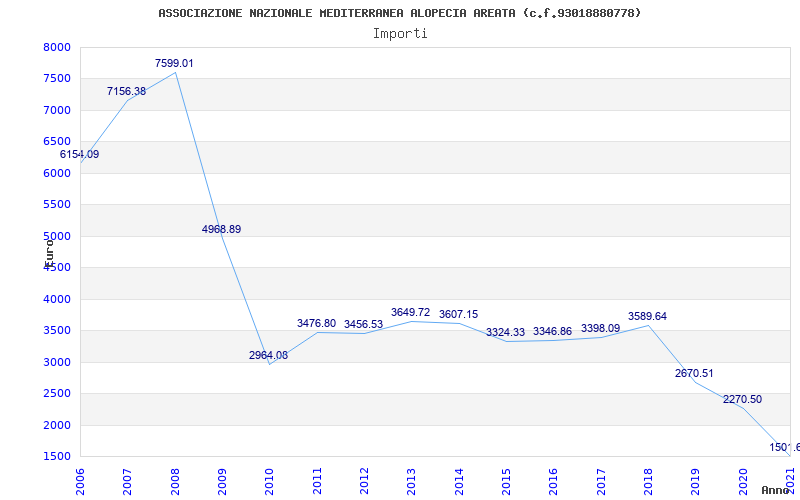Click the x-axis year 2014
This screenshot has height=500, width=800.
pyautogui.click(x=459, y=482)
